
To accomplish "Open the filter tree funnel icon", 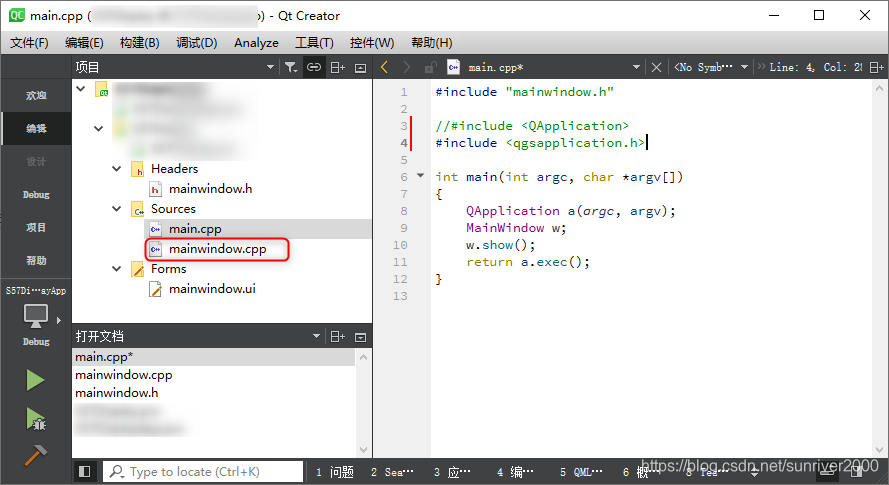I will tap(291, 68).
